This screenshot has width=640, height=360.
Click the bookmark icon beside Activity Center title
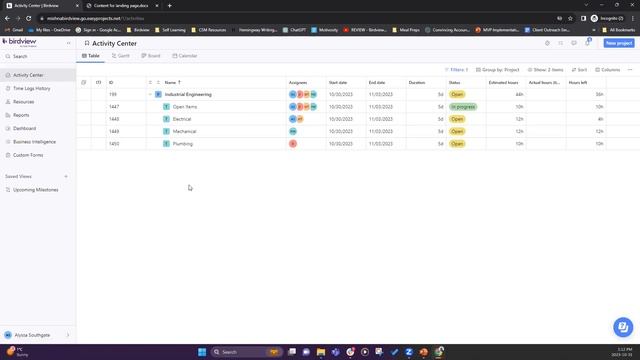[87, 43]
